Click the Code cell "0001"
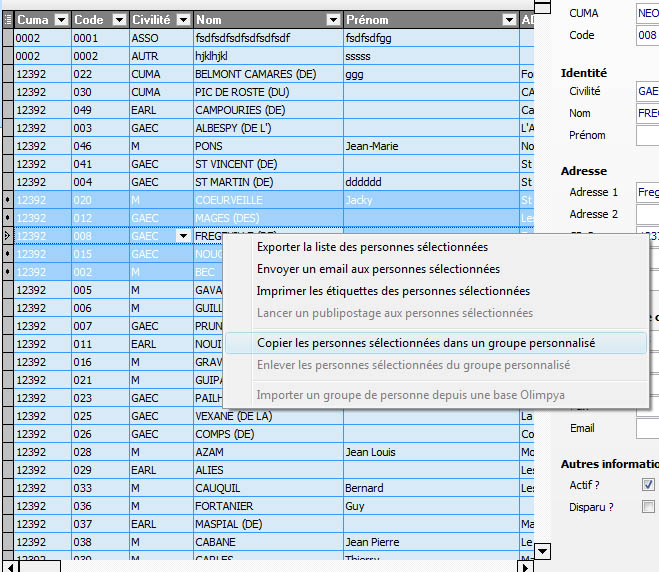This screenshot has height=572, width=659. 100,38
